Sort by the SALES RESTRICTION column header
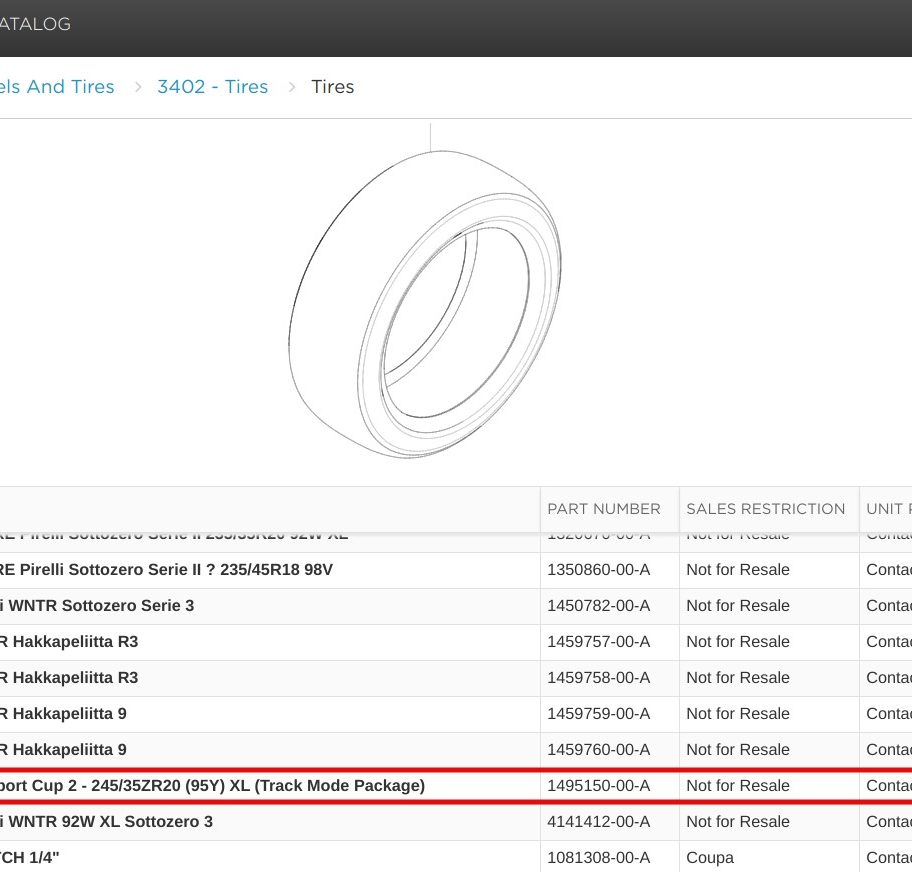Viewport: 912px width, 872px height. tap(765, 509)
